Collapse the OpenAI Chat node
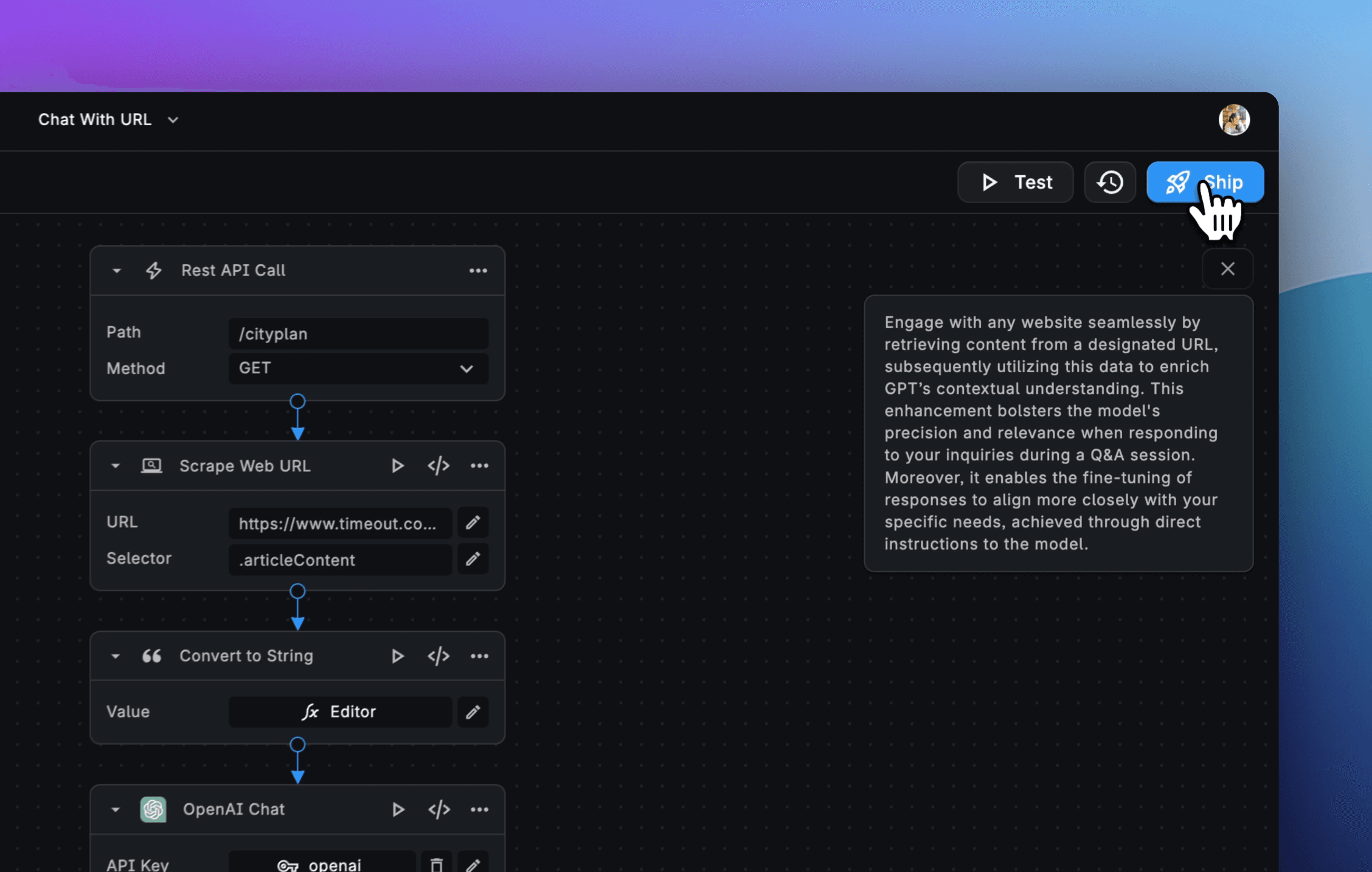The height and width of the screenshot is (872, 1372). coord(115,809)
